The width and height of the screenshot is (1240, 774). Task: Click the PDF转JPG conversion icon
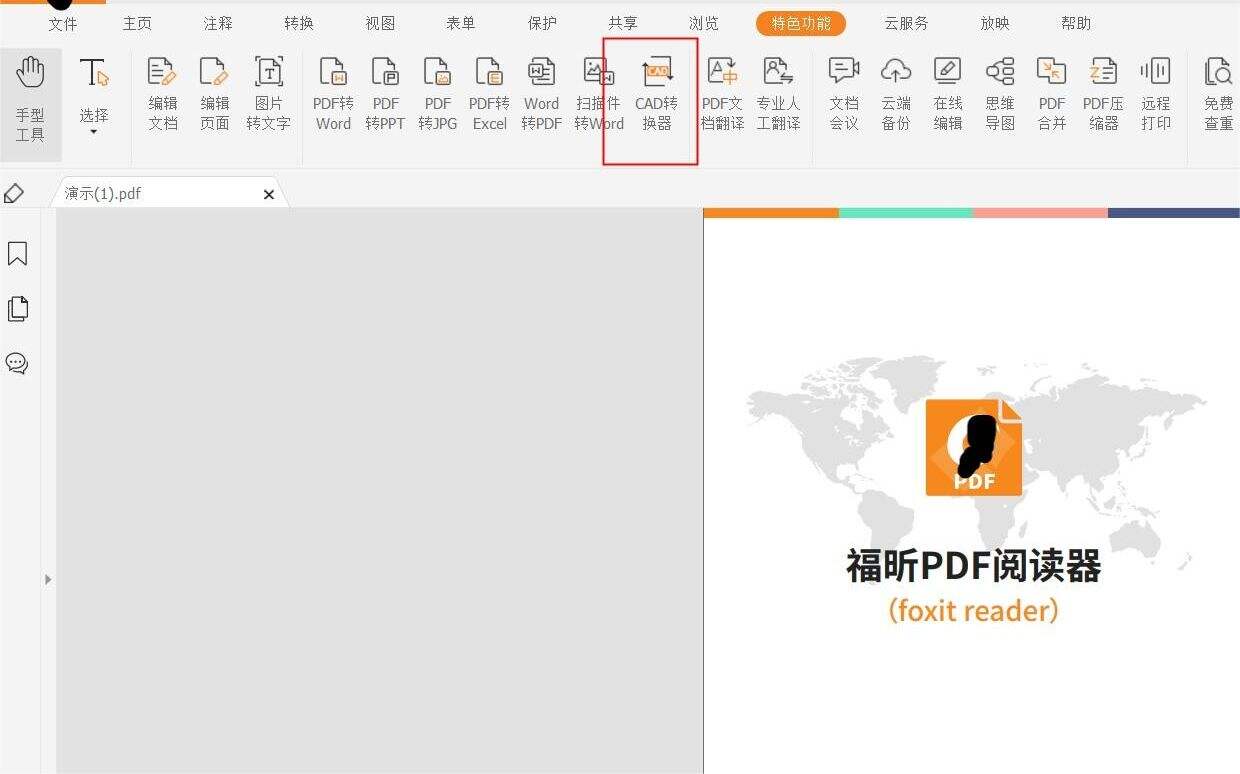point(437,95)
